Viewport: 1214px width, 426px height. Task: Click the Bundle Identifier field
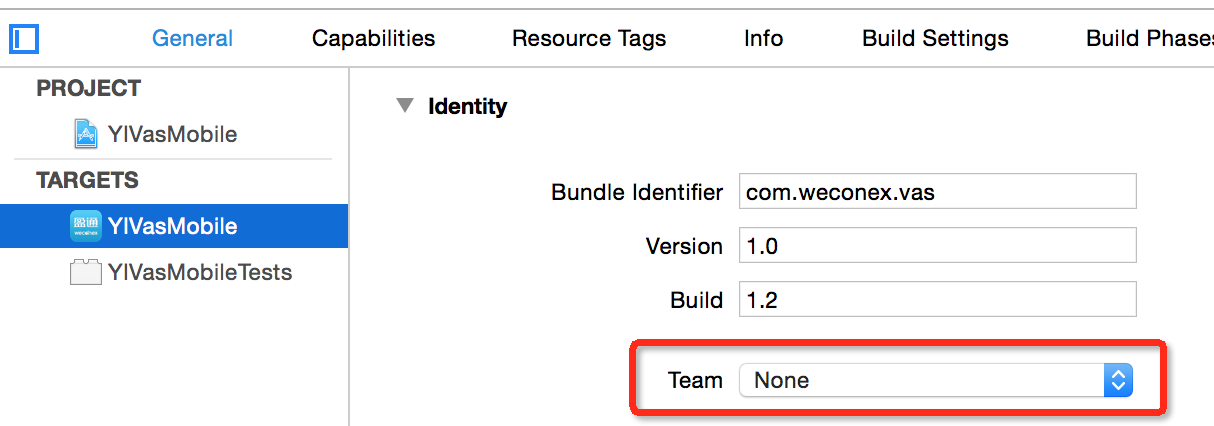coord(937,191)
